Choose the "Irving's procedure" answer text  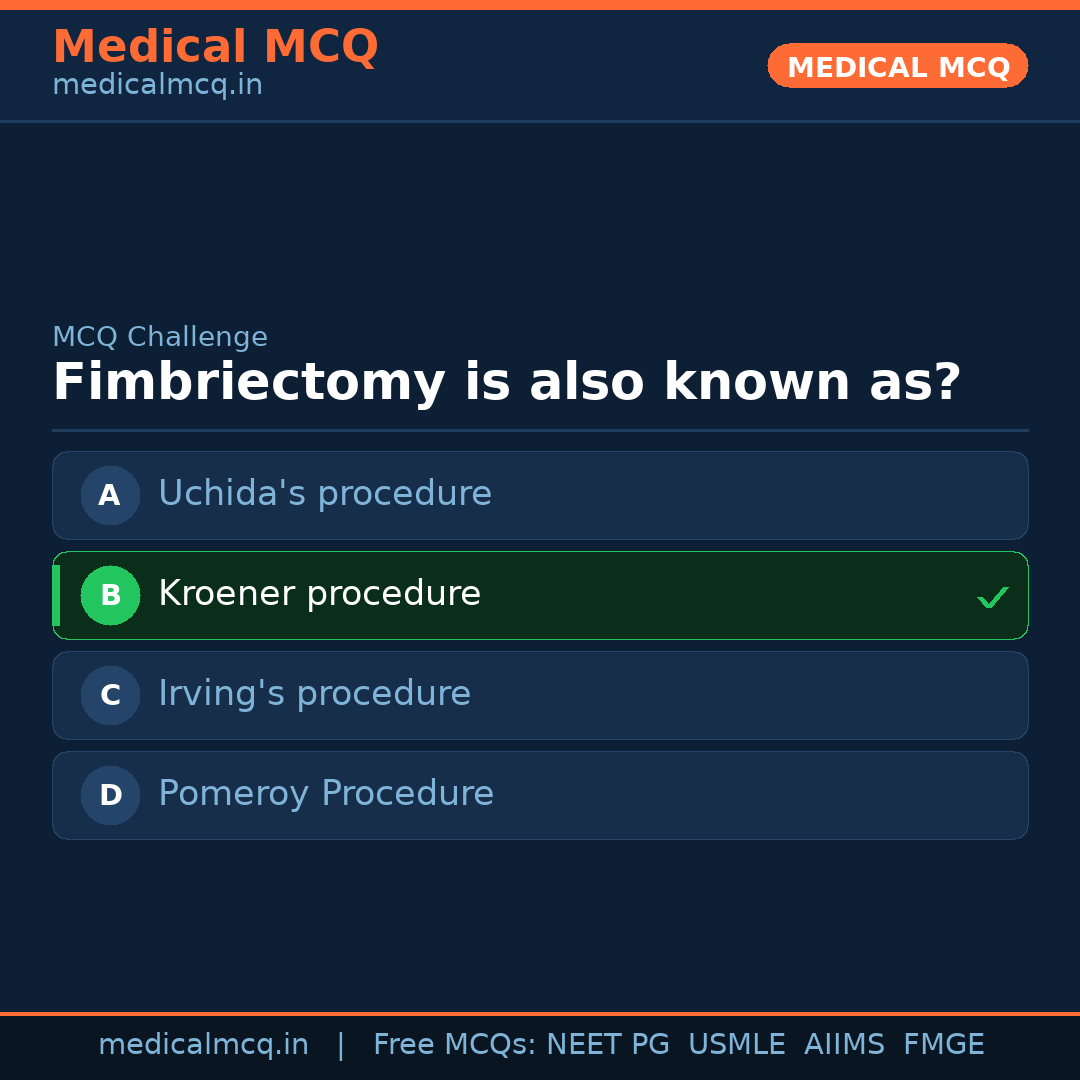pyautogui.click(x=314, y=694)
